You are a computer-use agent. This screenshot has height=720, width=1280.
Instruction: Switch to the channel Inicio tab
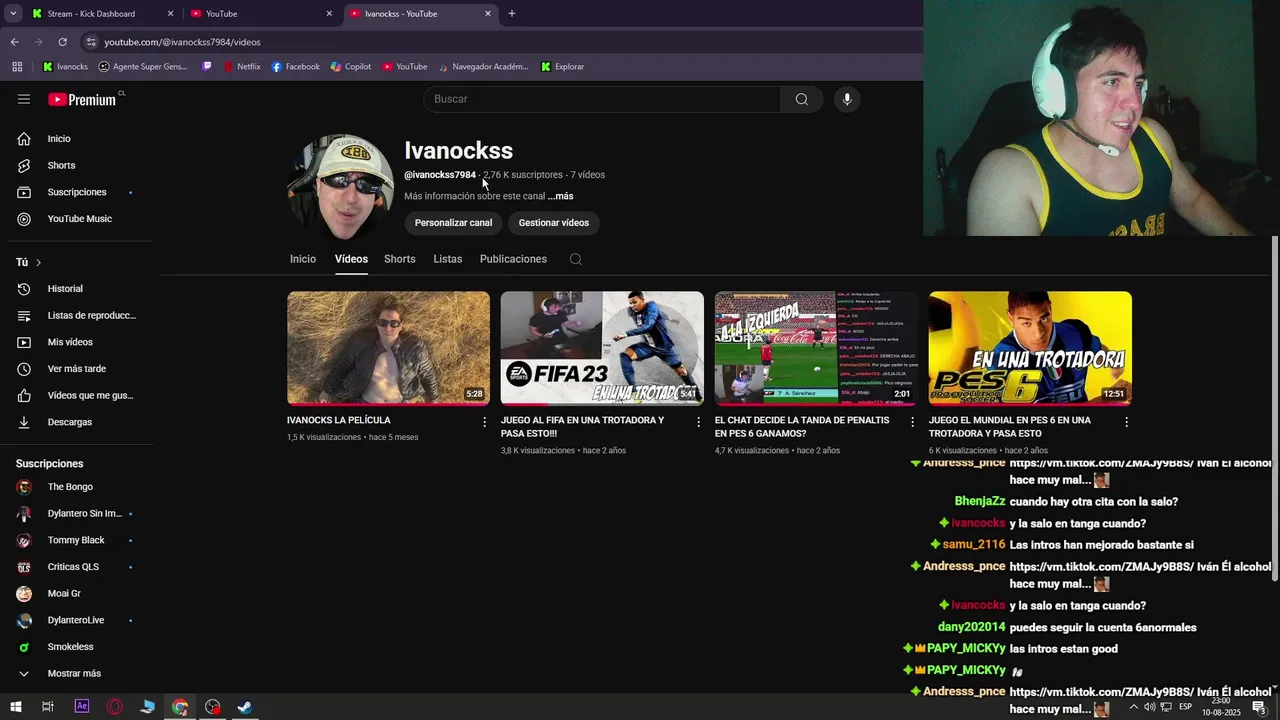pos(303,259)
